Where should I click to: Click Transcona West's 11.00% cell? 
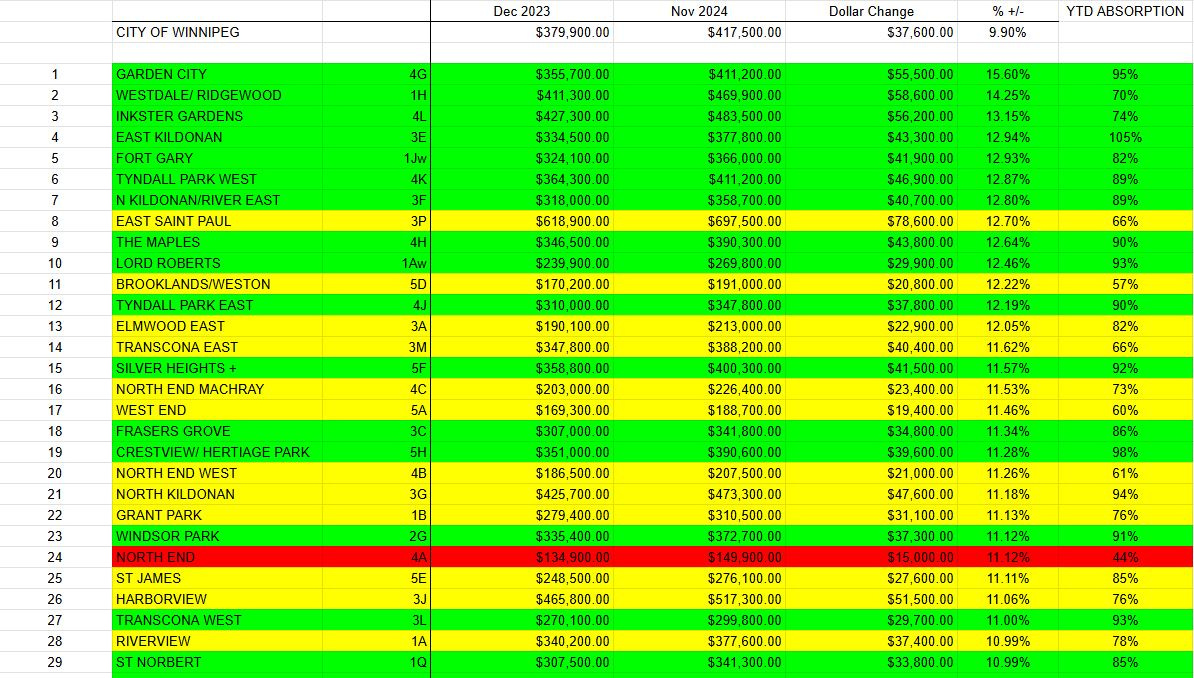pos(1007,620)
